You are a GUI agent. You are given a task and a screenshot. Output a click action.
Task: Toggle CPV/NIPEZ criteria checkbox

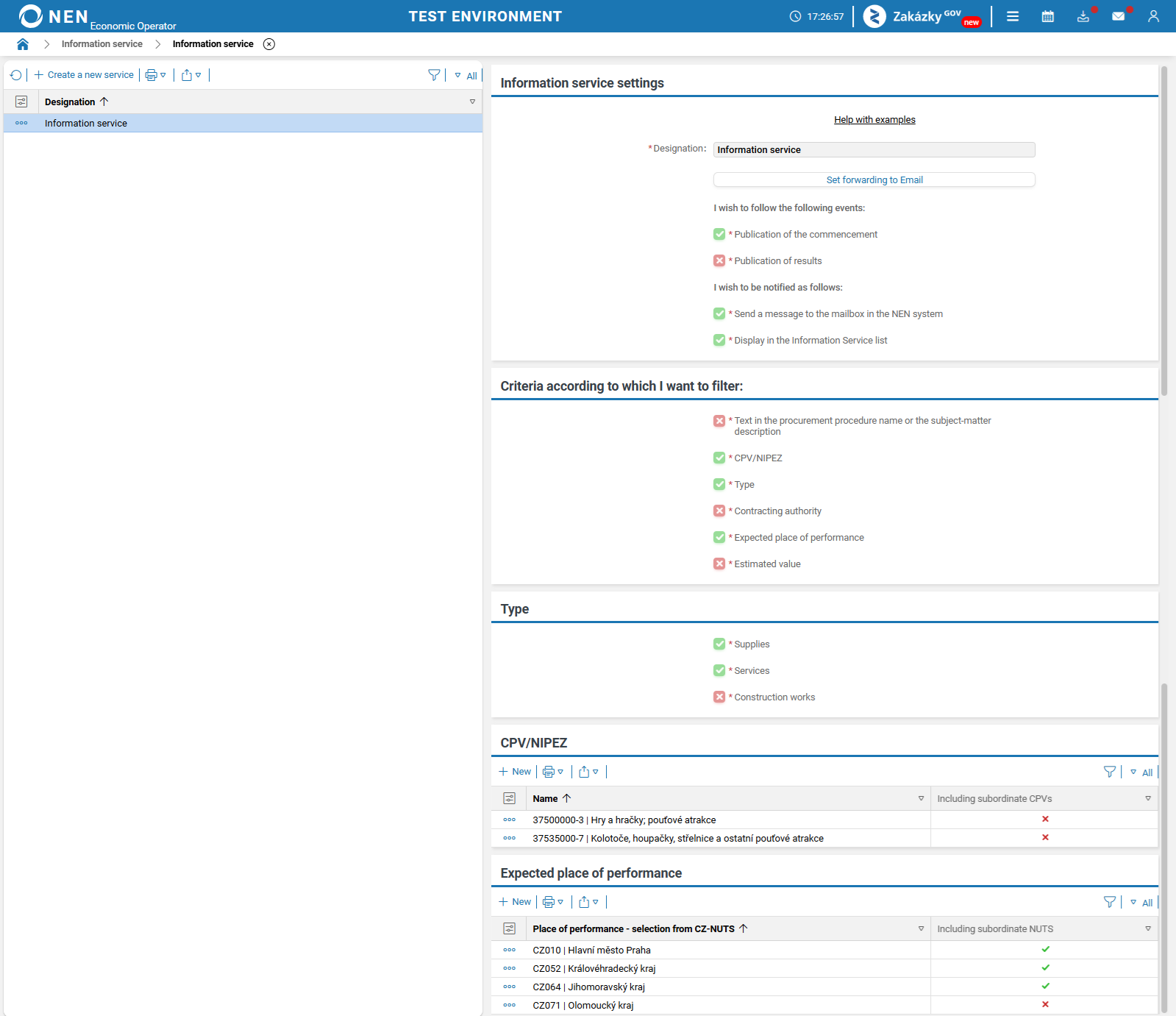(x=719, y=458)
